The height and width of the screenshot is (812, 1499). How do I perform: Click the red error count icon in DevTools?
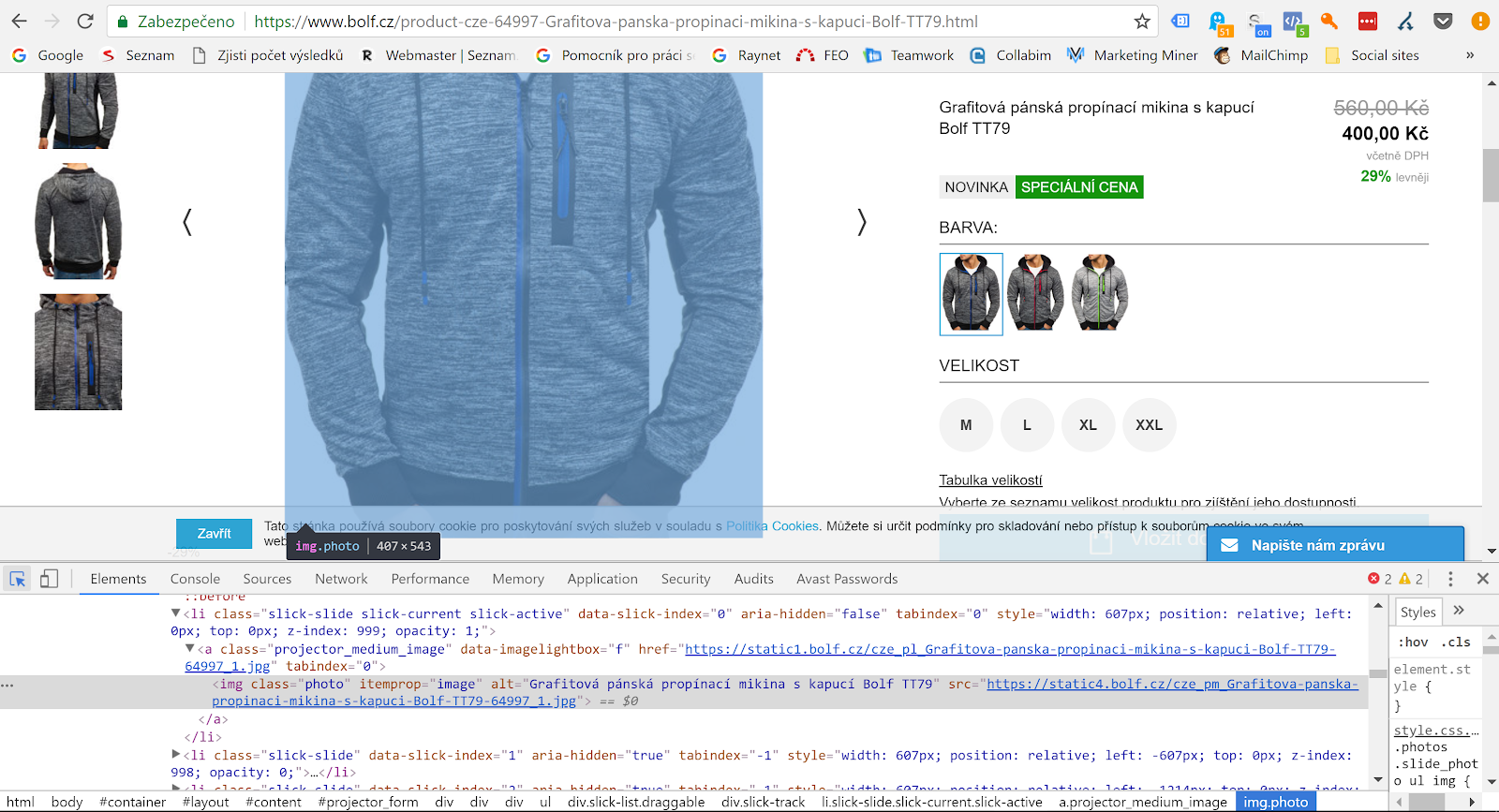(1374, 579)
